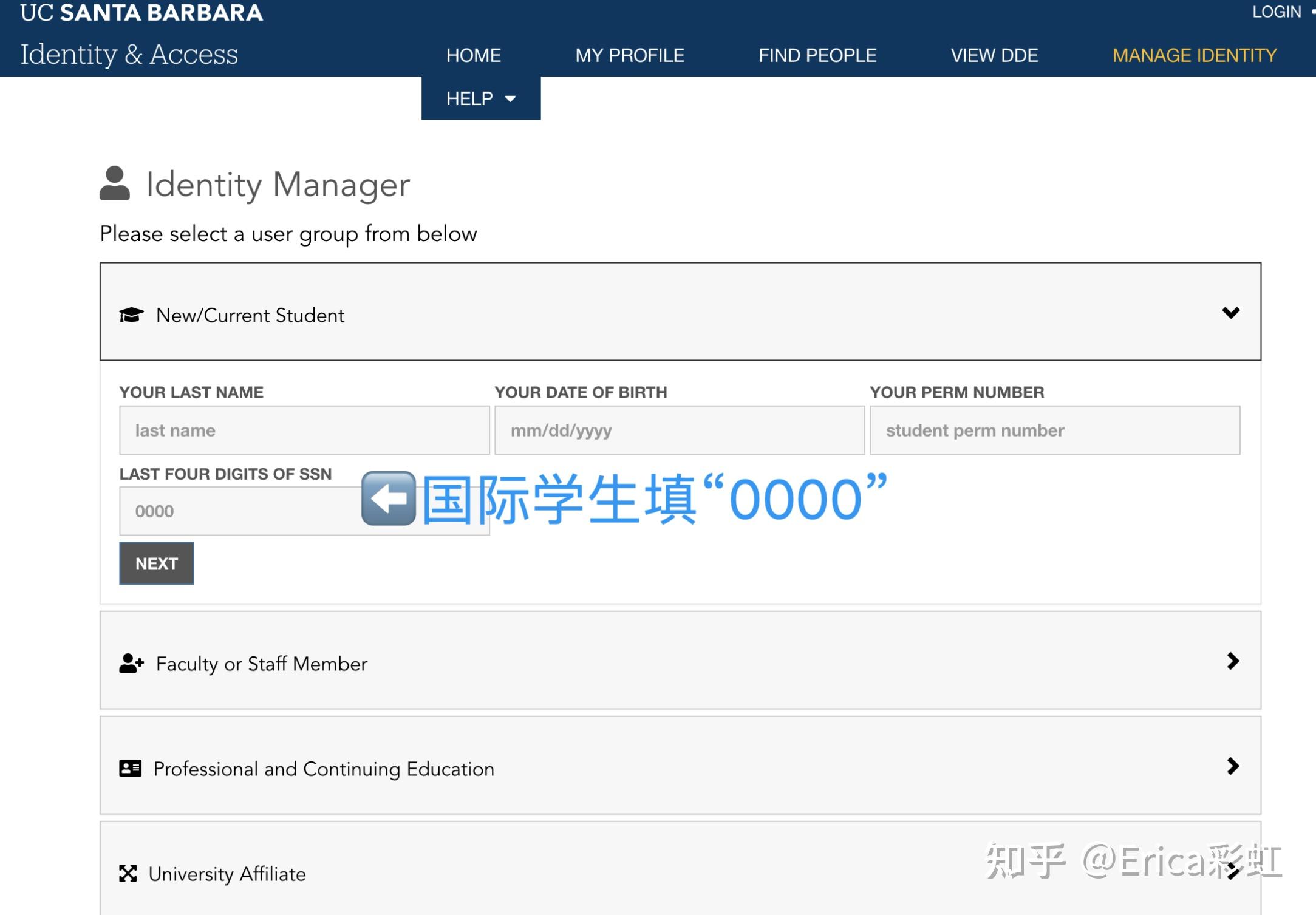Click the YOUR DATE OF BIRTH label
The width and height of the screenshot is (1316, 915).
[581, 392]
